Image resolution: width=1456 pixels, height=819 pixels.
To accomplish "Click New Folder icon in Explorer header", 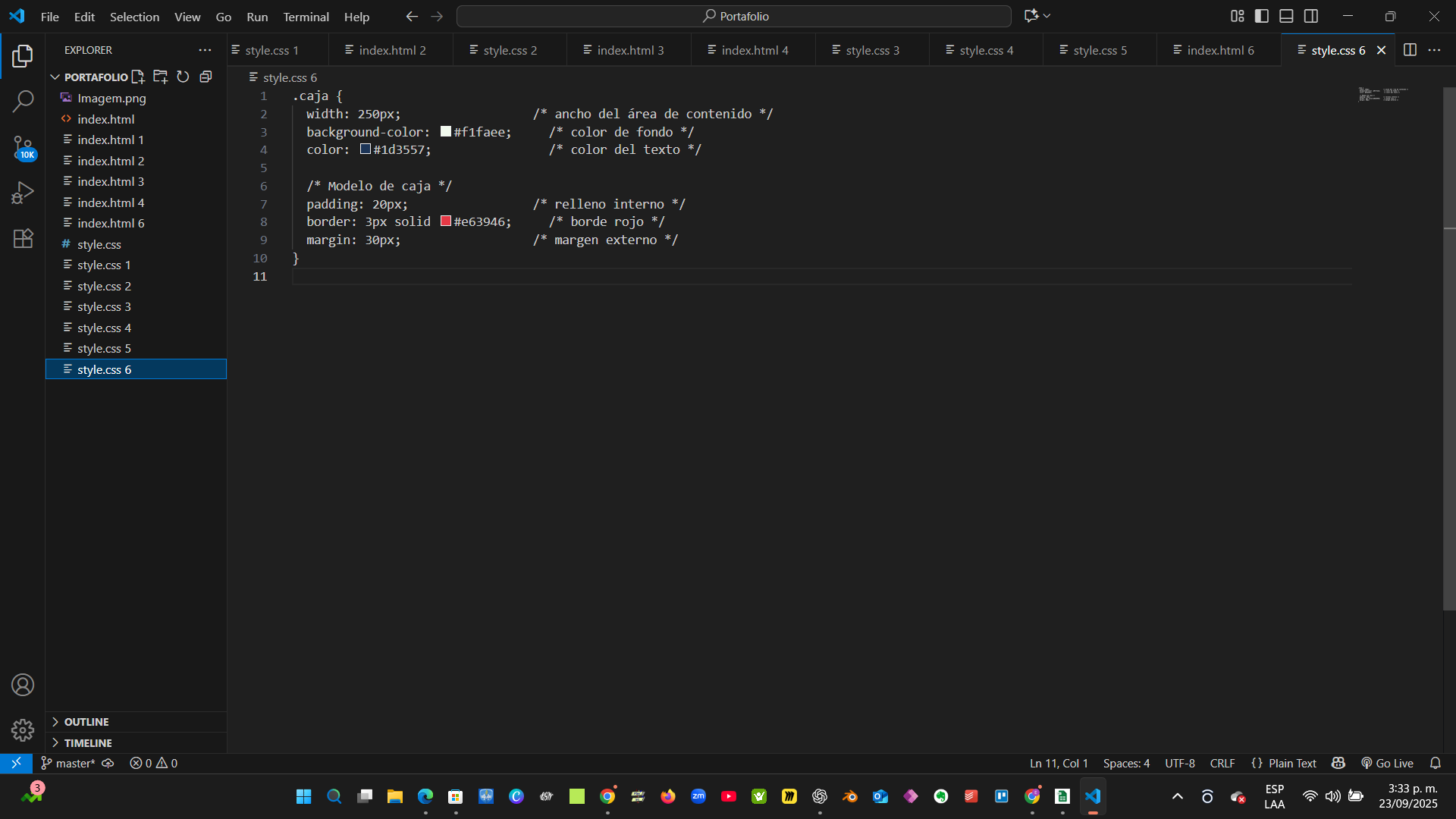I will pos(160,77).
